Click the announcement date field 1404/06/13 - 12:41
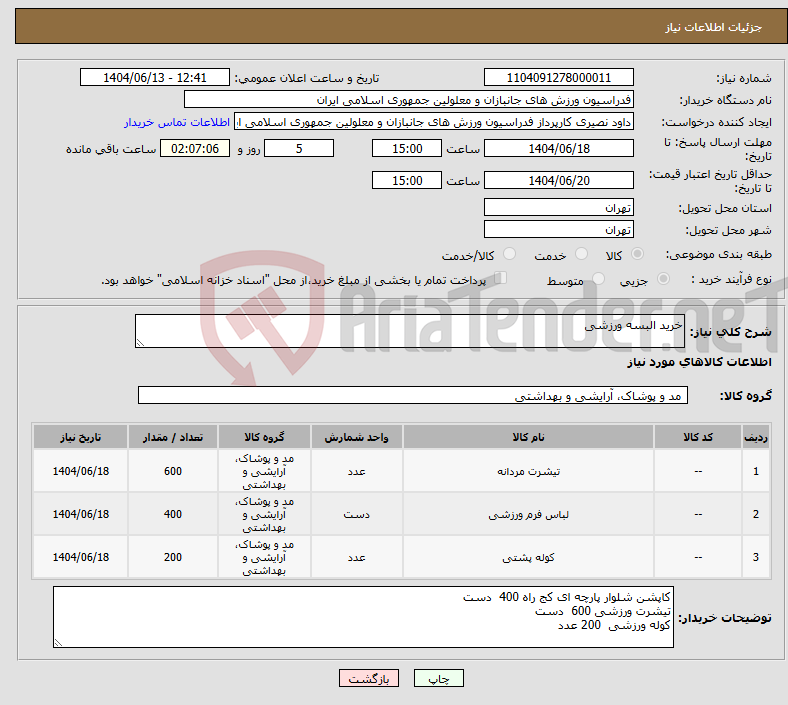 tap(155, 78)
